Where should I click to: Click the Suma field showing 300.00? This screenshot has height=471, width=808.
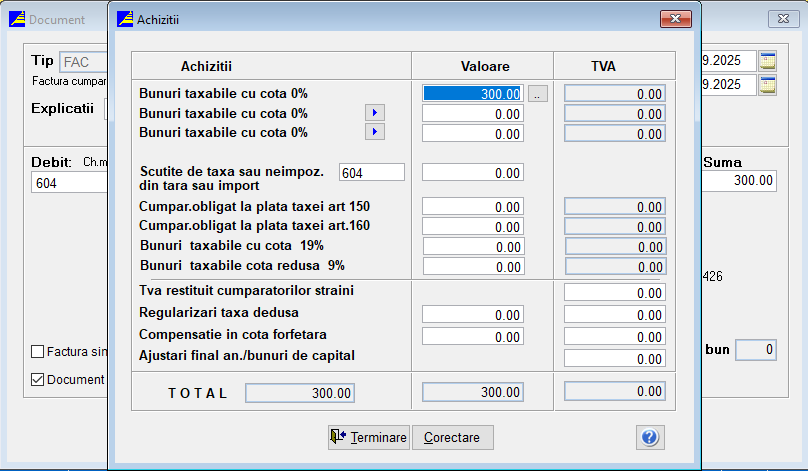click(x=740, y=181)
